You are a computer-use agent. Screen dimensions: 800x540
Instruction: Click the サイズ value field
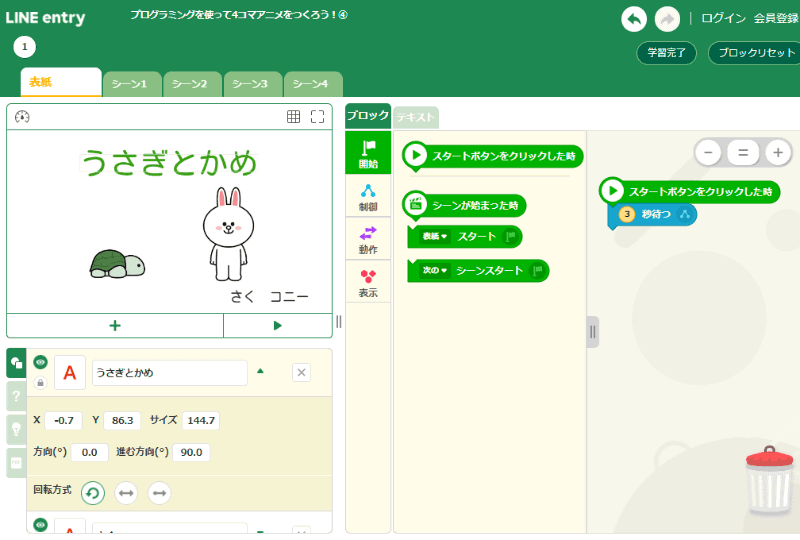click(x=201, y=421)
